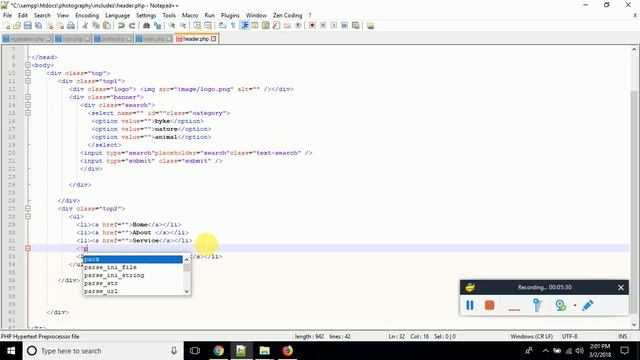The image size is (640, 360).
Task: Undo the last edit via toolbar
Action: point(121,25)
